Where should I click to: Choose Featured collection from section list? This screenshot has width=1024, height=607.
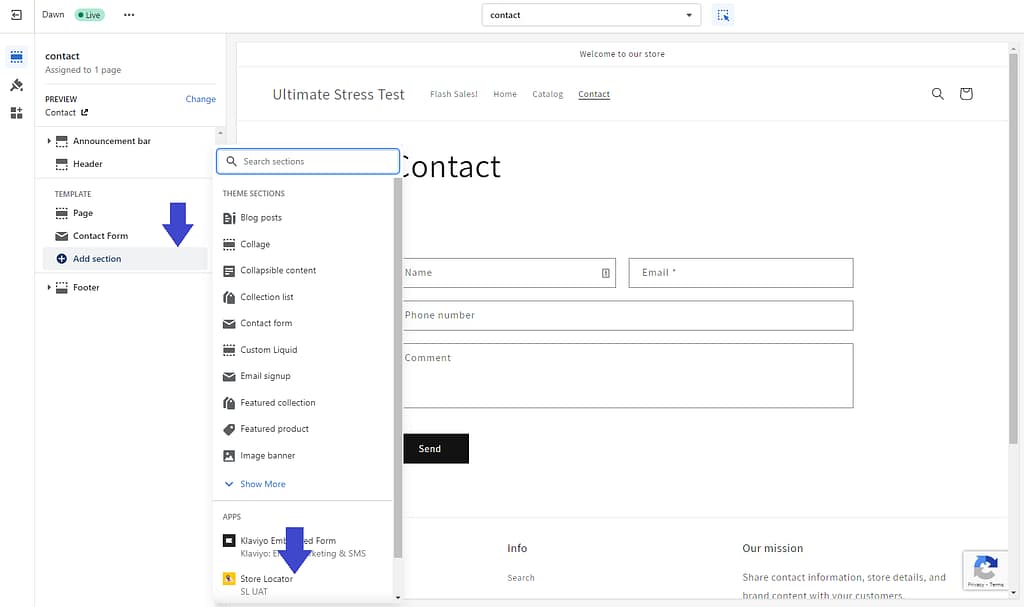277,403
